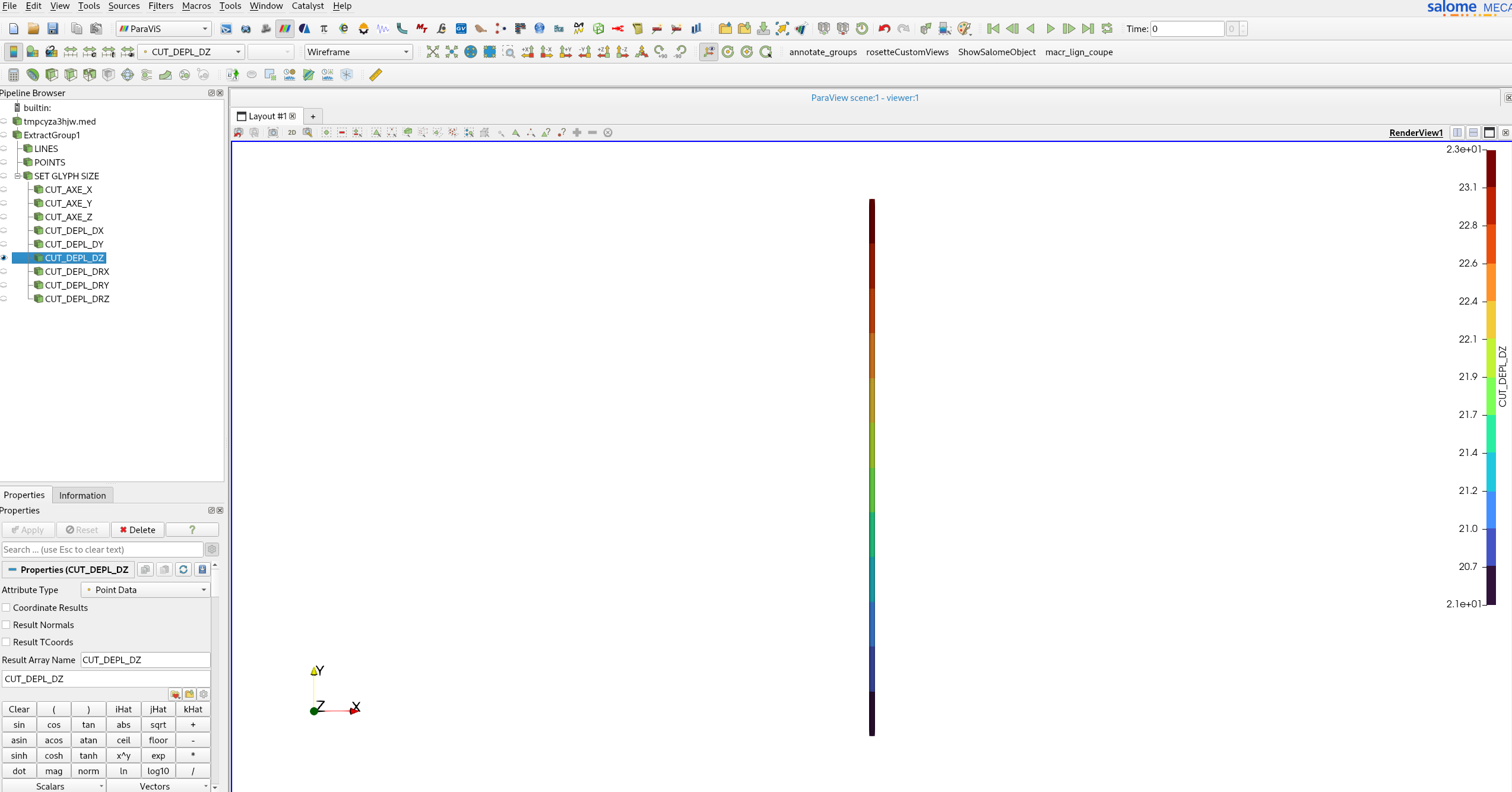The height and width of the screenshot is (792, 1512).
Task: Increment the time step spinner
Action: 1243,25
